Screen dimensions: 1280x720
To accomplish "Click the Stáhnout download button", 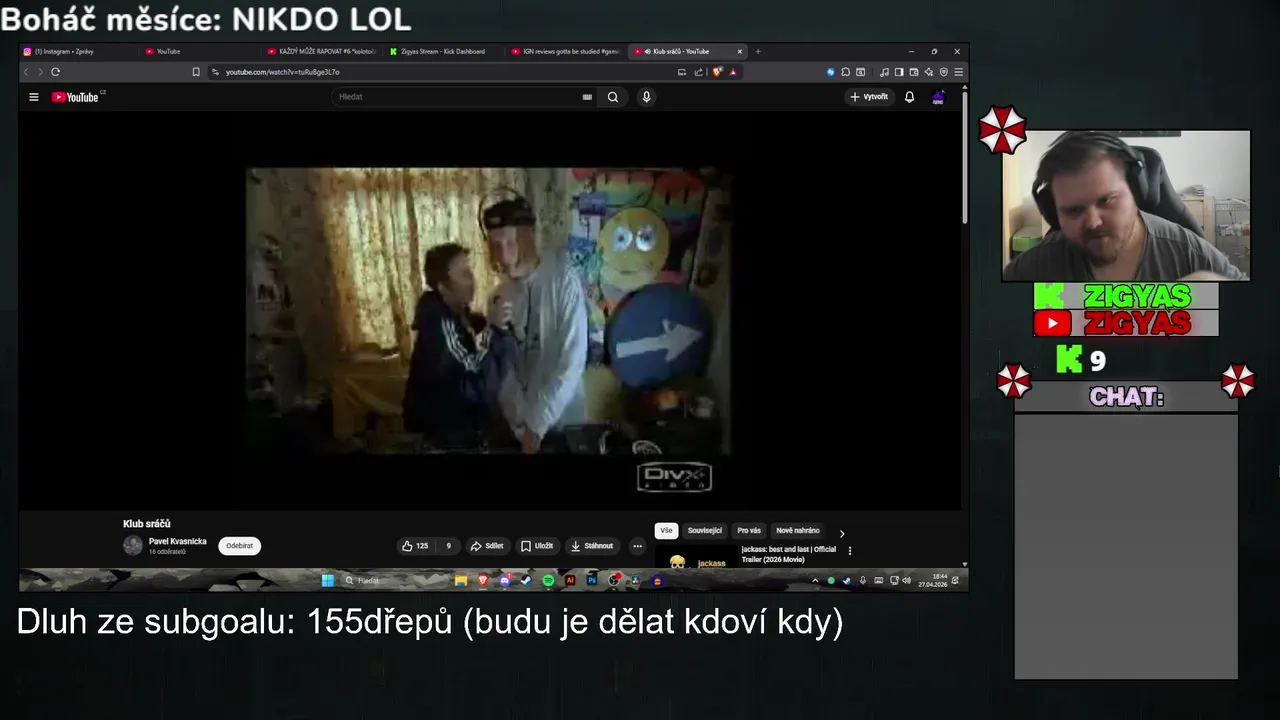I will point(592,546).
